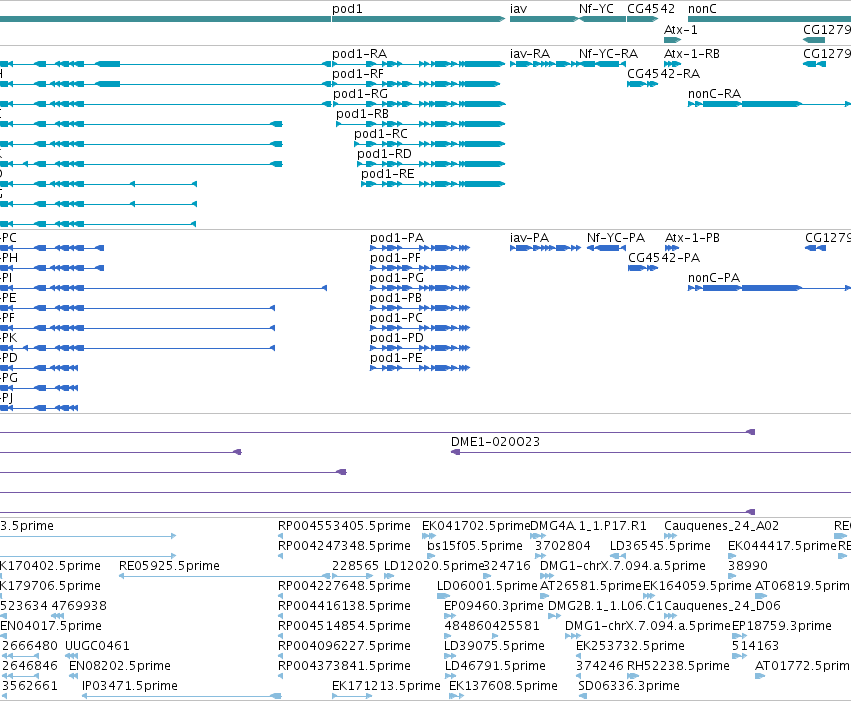Select the pod1 gene bar
Screen dimensions: 851x701
[x=418, y=19]
